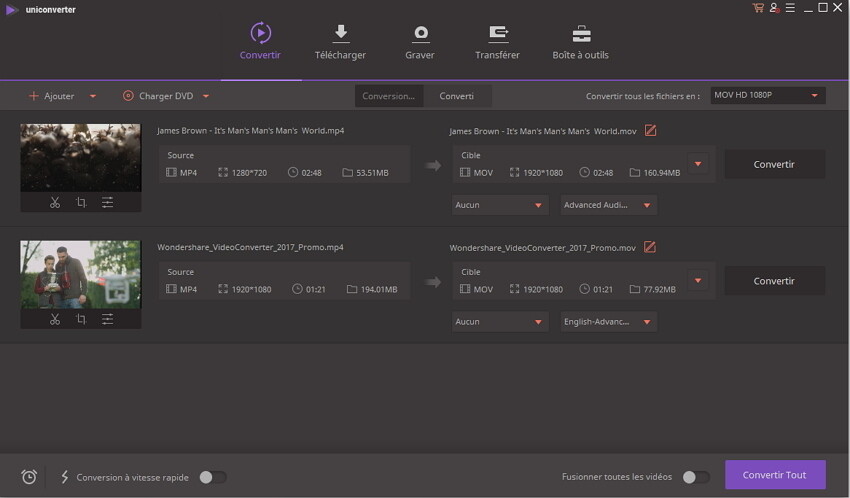
Task: Expand the Charger DVD dropdown arrow
Action: tap(206, 96)
